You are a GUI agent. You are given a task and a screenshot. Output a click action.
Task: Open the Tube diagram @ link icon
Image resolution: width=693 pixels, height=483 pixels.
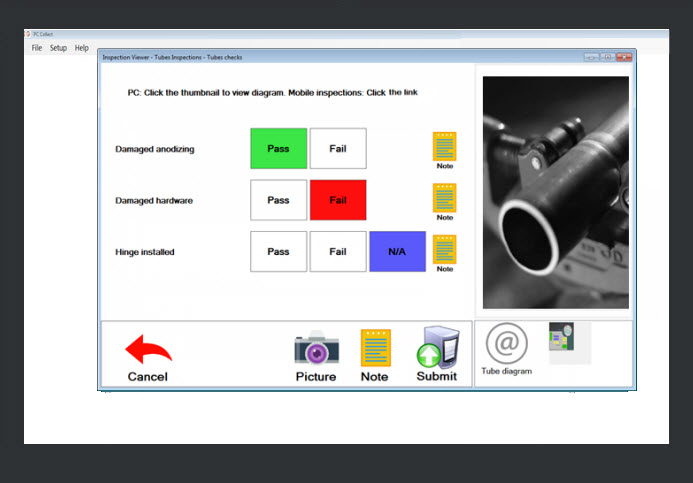506,344
